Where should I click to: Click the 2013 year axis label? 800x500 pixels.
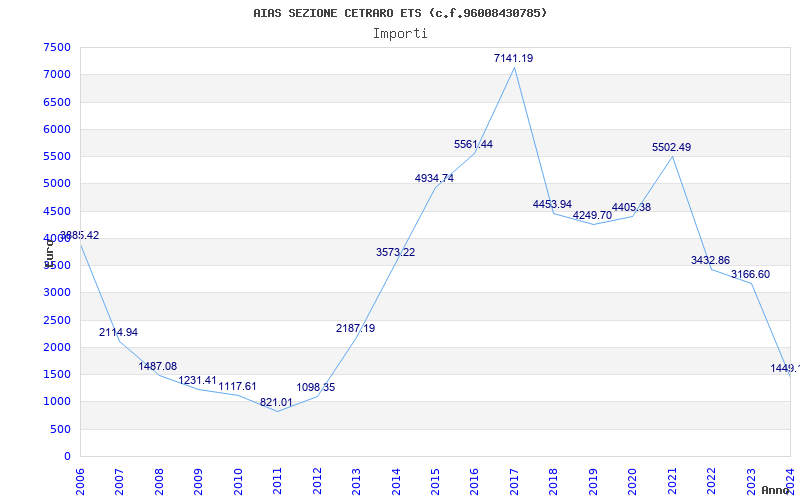356,482
